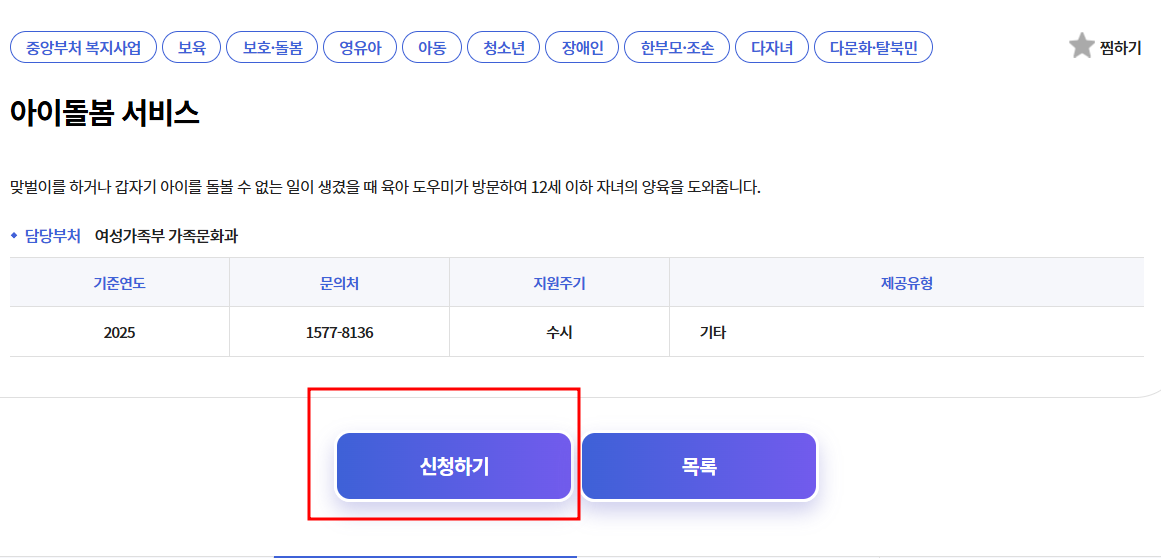Click the 2025 year cell
Image resolution: width=1161 pixels, height=558 pixels.
tap(119, 333)
